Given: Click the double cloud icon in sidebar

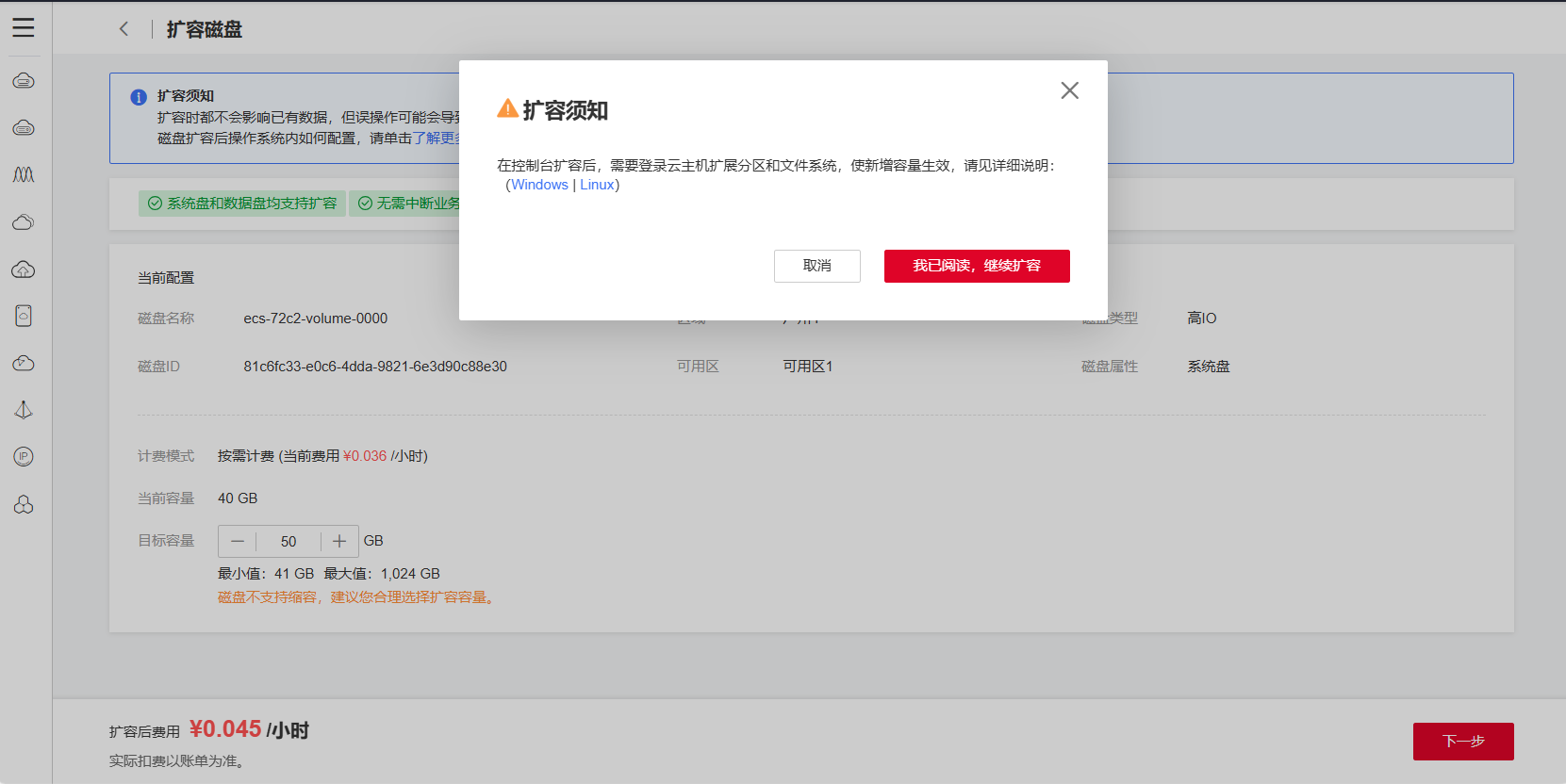Looking at the screenshot, I should coord(24,222).
